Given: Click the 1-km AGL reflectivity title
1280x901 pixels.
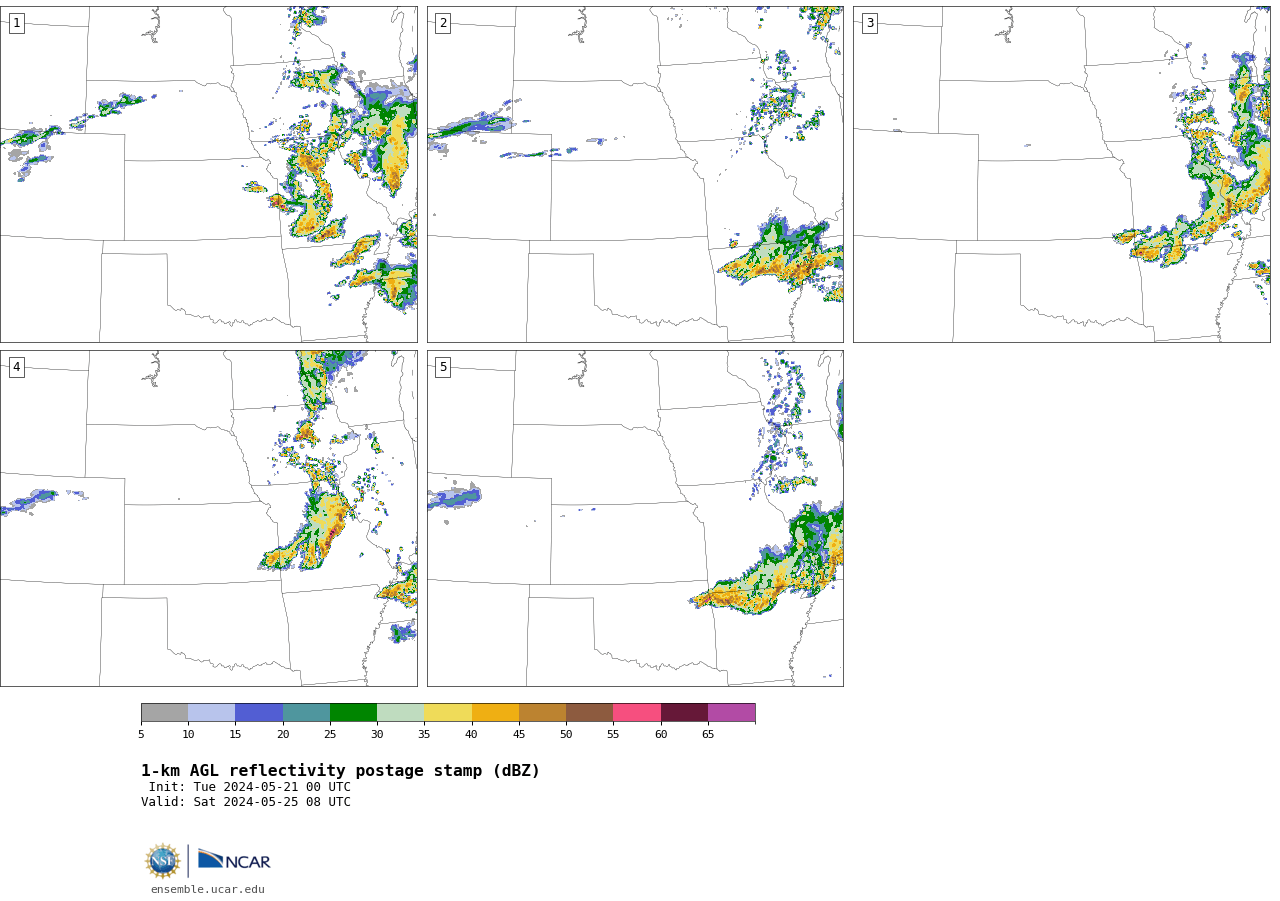Looking at the screenshot, I should coord(340,771).
